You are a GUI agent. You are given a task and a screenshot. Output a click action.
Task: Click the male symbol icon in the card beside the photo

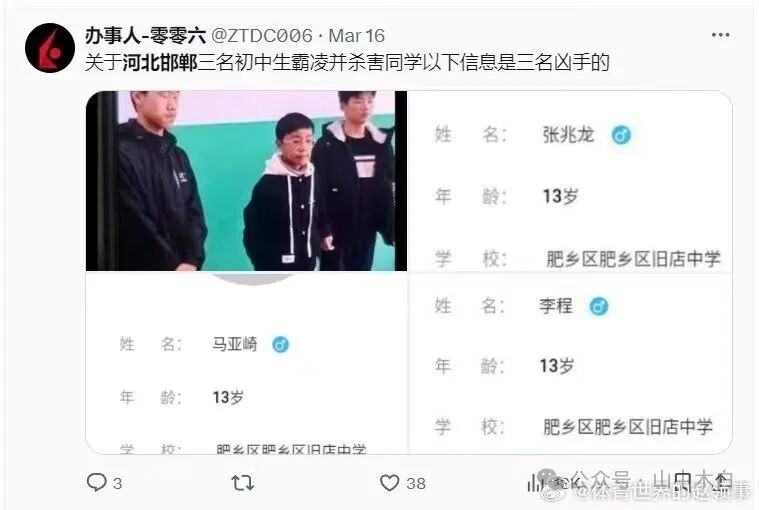[x=621, y=135]
